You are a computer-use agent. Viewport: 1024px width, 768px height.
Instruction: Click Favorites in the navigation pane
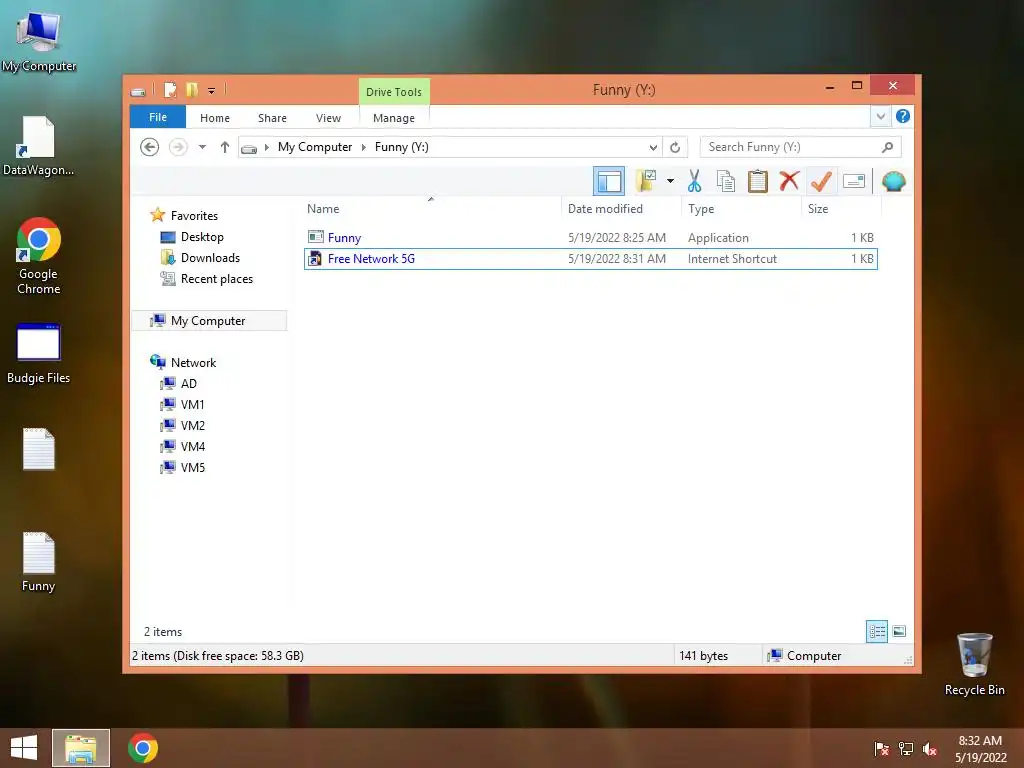(194, 216)
